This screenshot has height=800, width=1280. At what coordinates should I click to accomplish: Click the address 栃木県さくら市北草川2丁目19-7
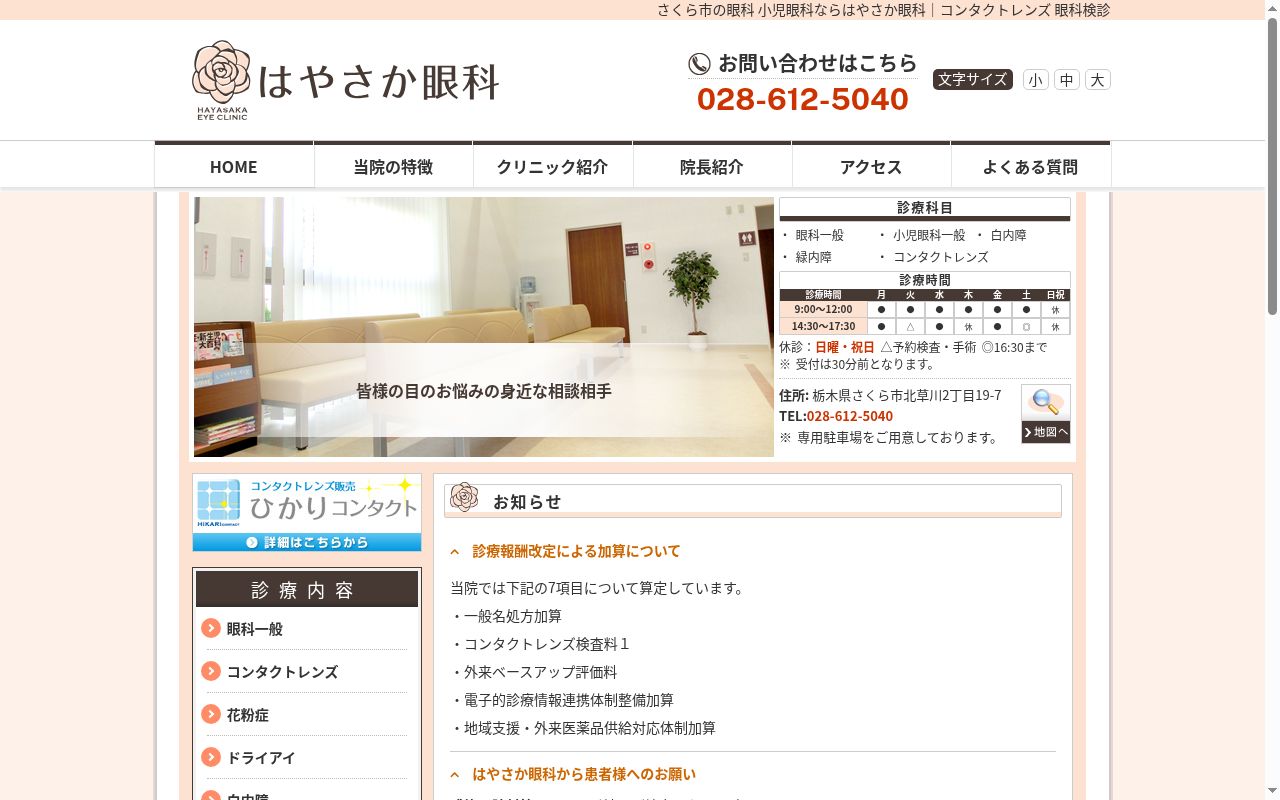click(907, 395)
